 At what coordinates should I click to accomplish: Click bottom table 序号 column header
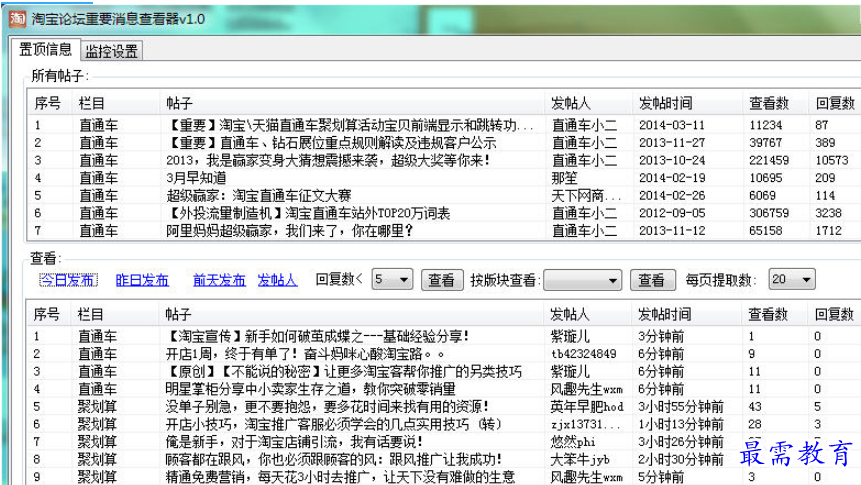coord(47,314)
